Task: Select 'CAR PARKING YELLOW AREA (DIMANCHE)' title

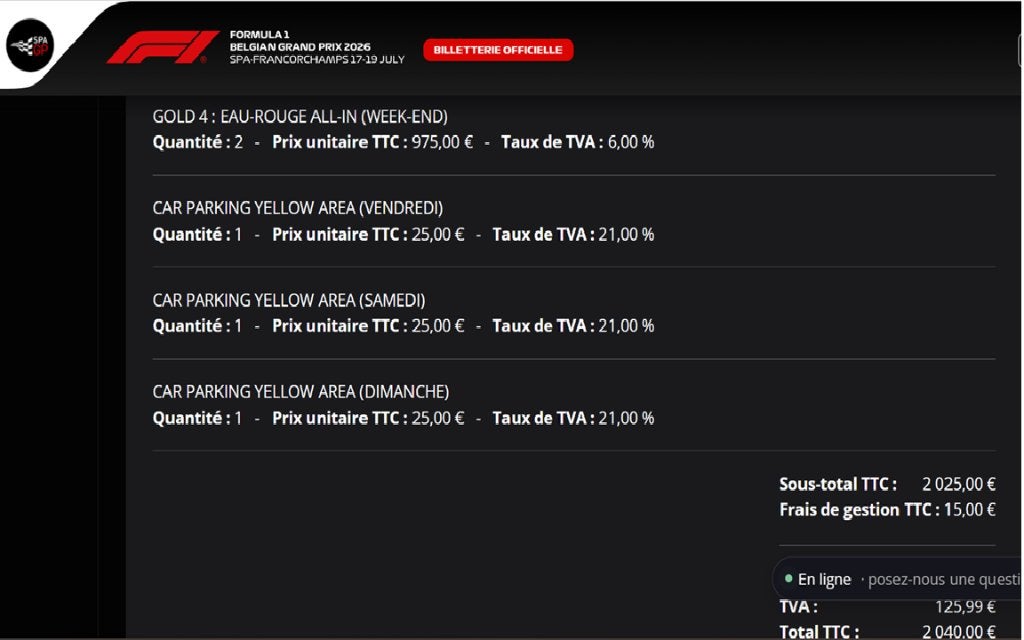Action: click(x=300, y=392)
